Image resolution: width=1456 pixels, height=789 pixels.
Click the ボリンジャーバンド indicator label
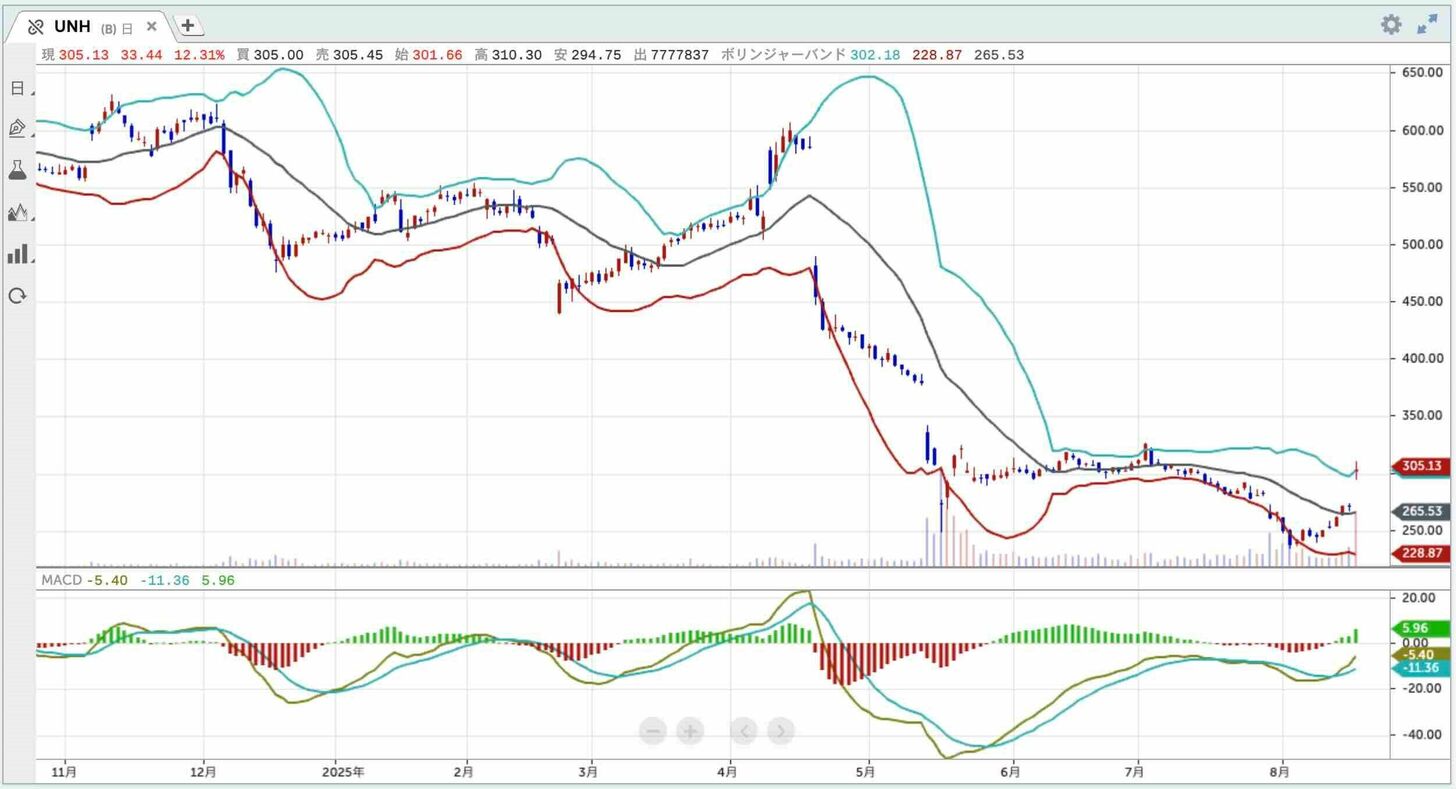tap(783, 55)
